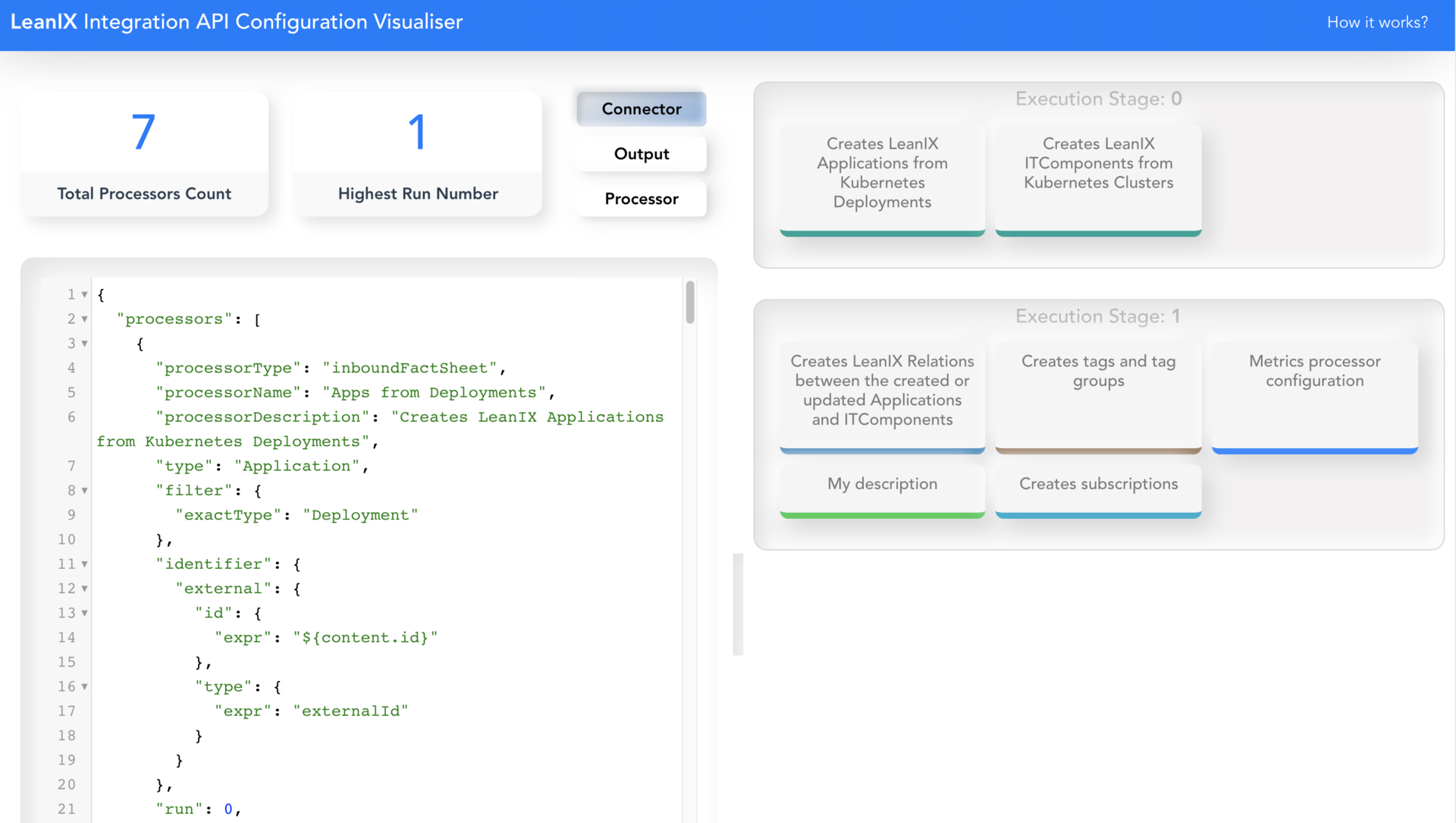Open Creates LeanIX Applications from Kubernetes Deployments card

click(882, 181)
